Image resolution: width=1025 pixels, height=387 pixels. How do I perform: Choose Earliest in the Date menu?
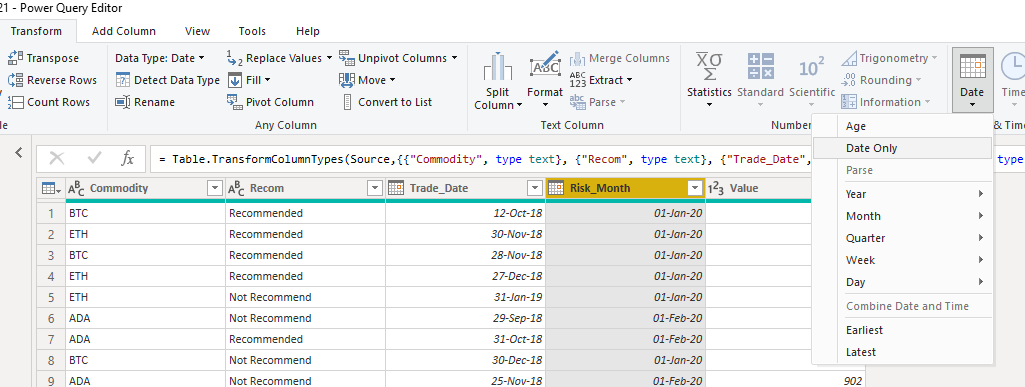tap(902, 330)
